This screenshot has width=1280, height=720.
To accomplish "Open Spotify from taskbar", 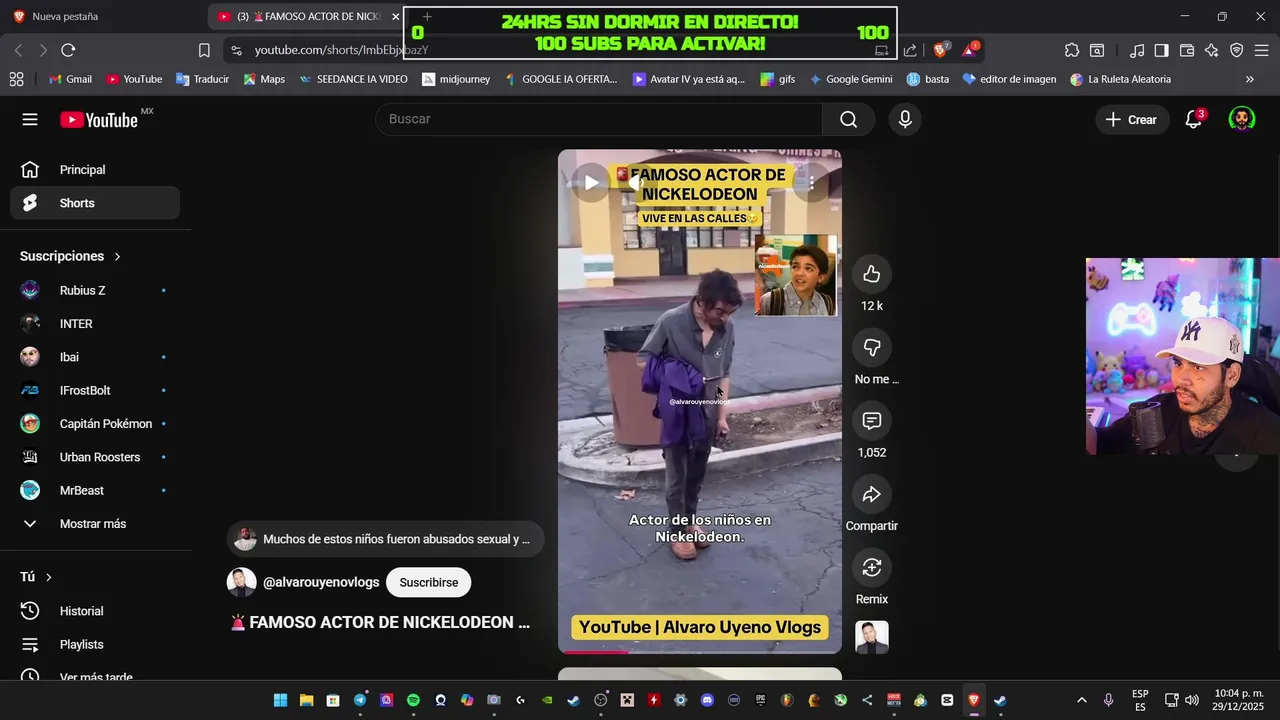I will (413, 700).
